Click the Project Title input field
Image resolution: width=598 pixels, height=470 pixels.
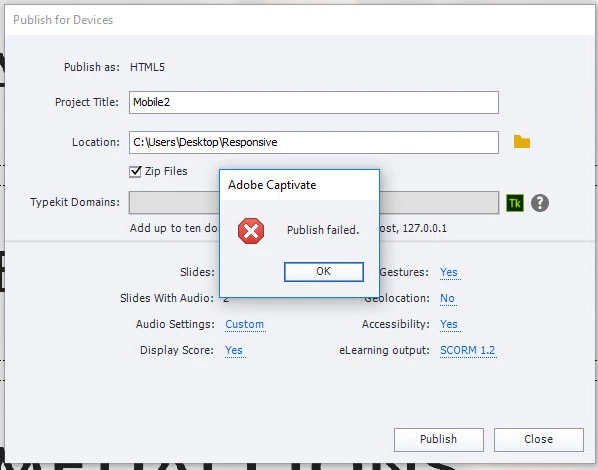313,102
